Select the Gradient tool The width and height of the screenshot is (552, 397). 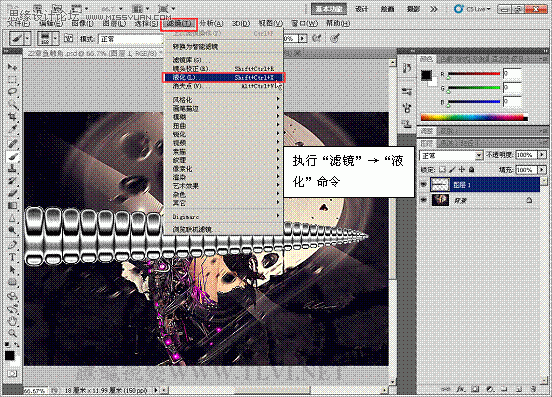click(12, 206)
